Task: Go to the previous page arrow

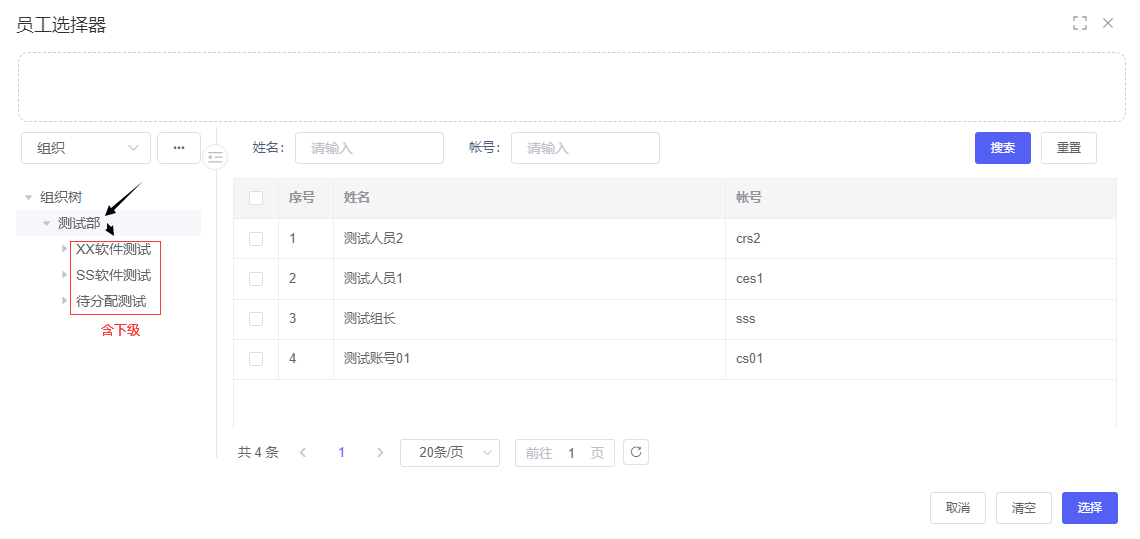Action: [x=303, y=453]
